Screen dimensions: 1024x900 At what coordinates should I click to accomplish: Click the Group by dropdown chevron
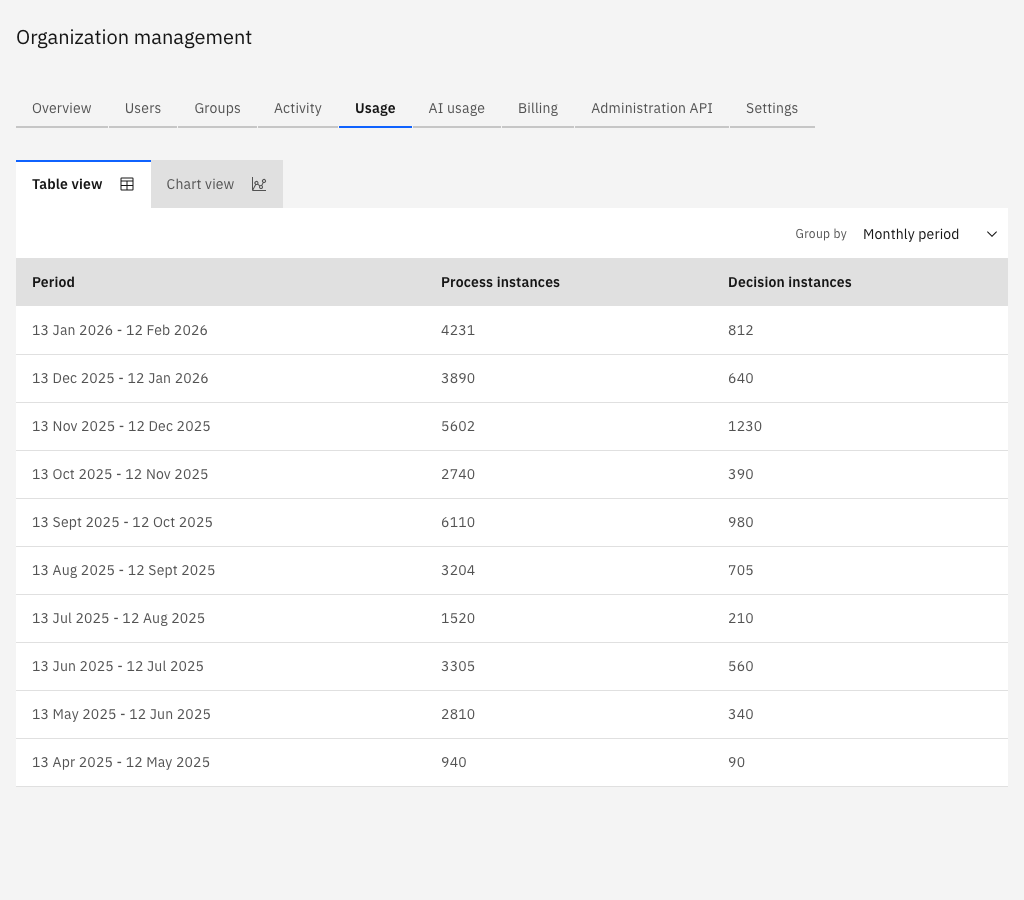(991, 234)
